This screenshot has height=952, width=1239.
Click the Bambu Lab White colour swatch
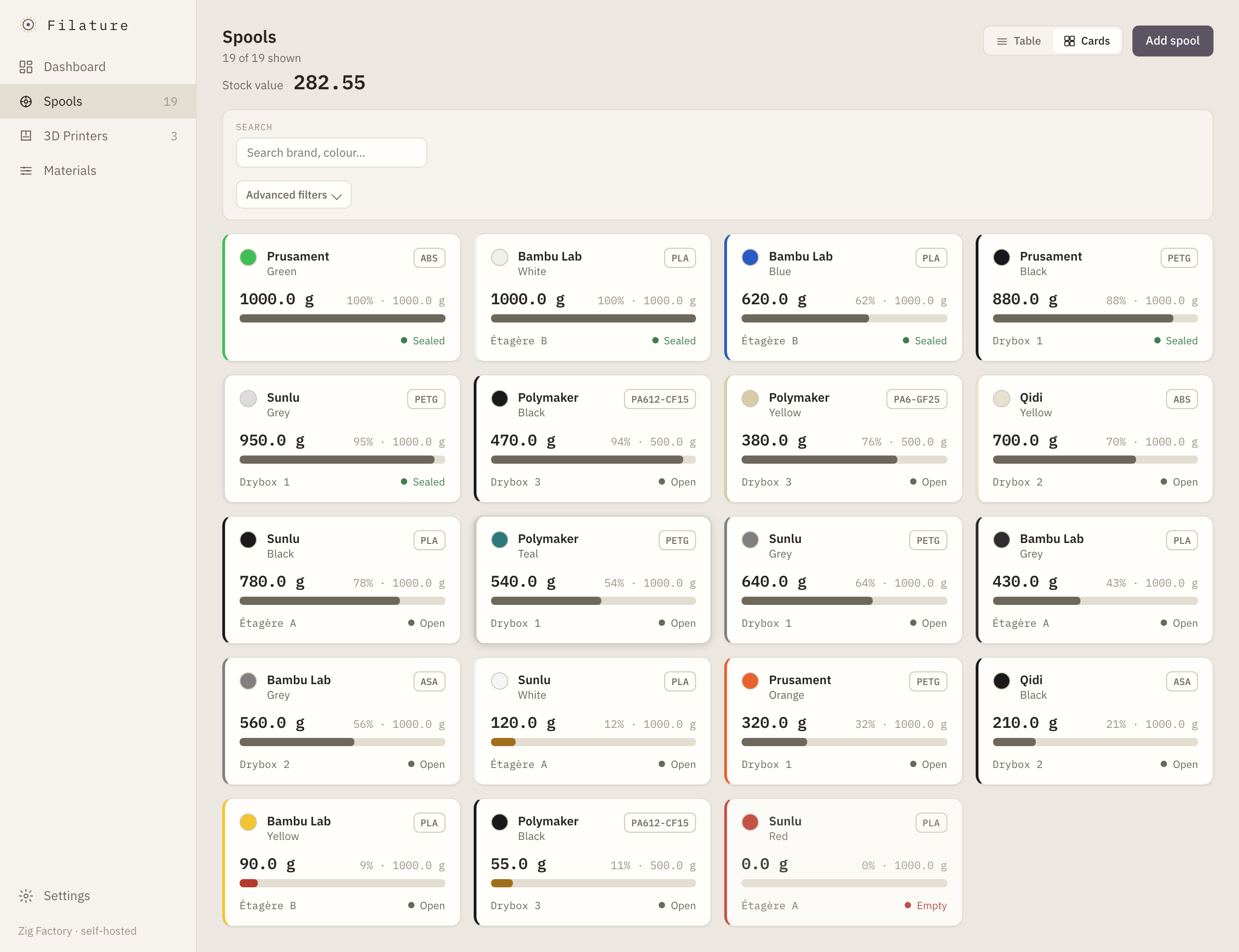(x=499, y=257)
